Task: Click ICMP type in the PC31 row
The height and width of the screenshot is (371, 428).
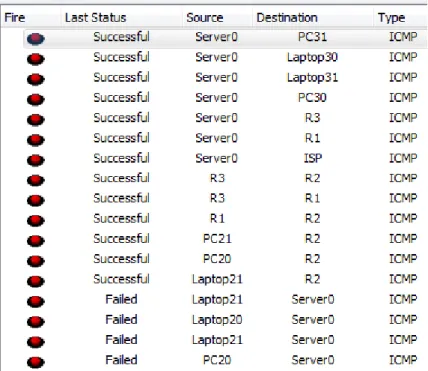Action: (x=403, y=37)
